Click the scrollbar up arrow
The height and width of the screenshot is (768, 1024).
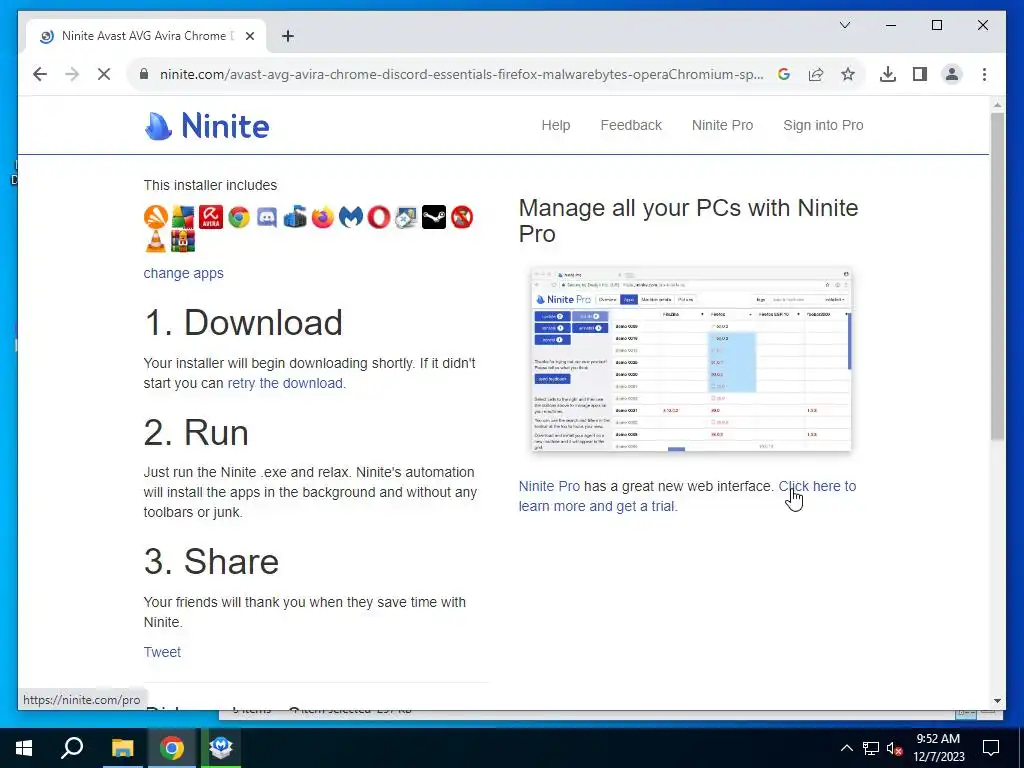click(x=997, y=105)
